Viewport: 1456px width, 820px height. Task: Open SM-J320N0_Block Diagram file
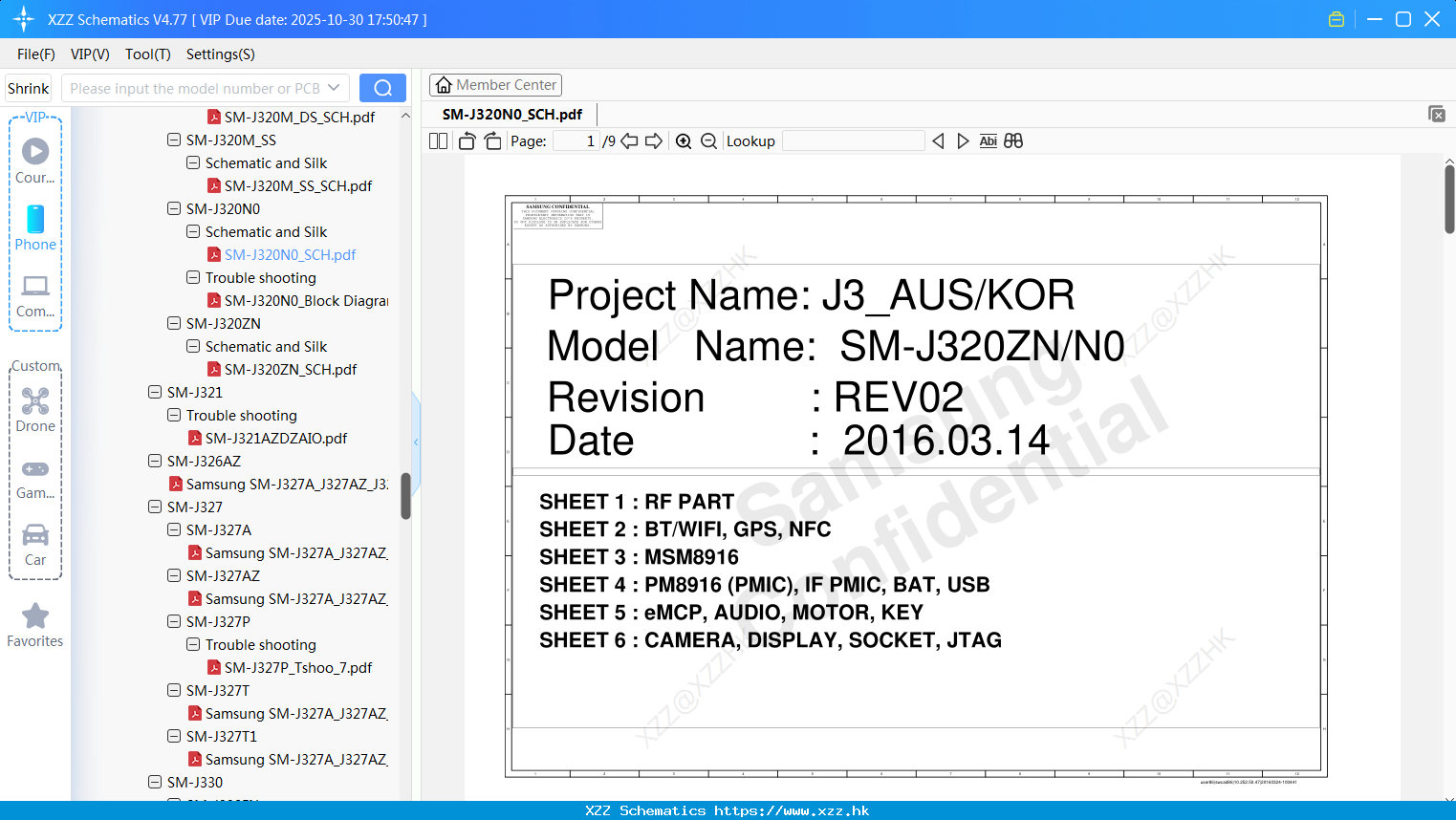coord(297,300)
